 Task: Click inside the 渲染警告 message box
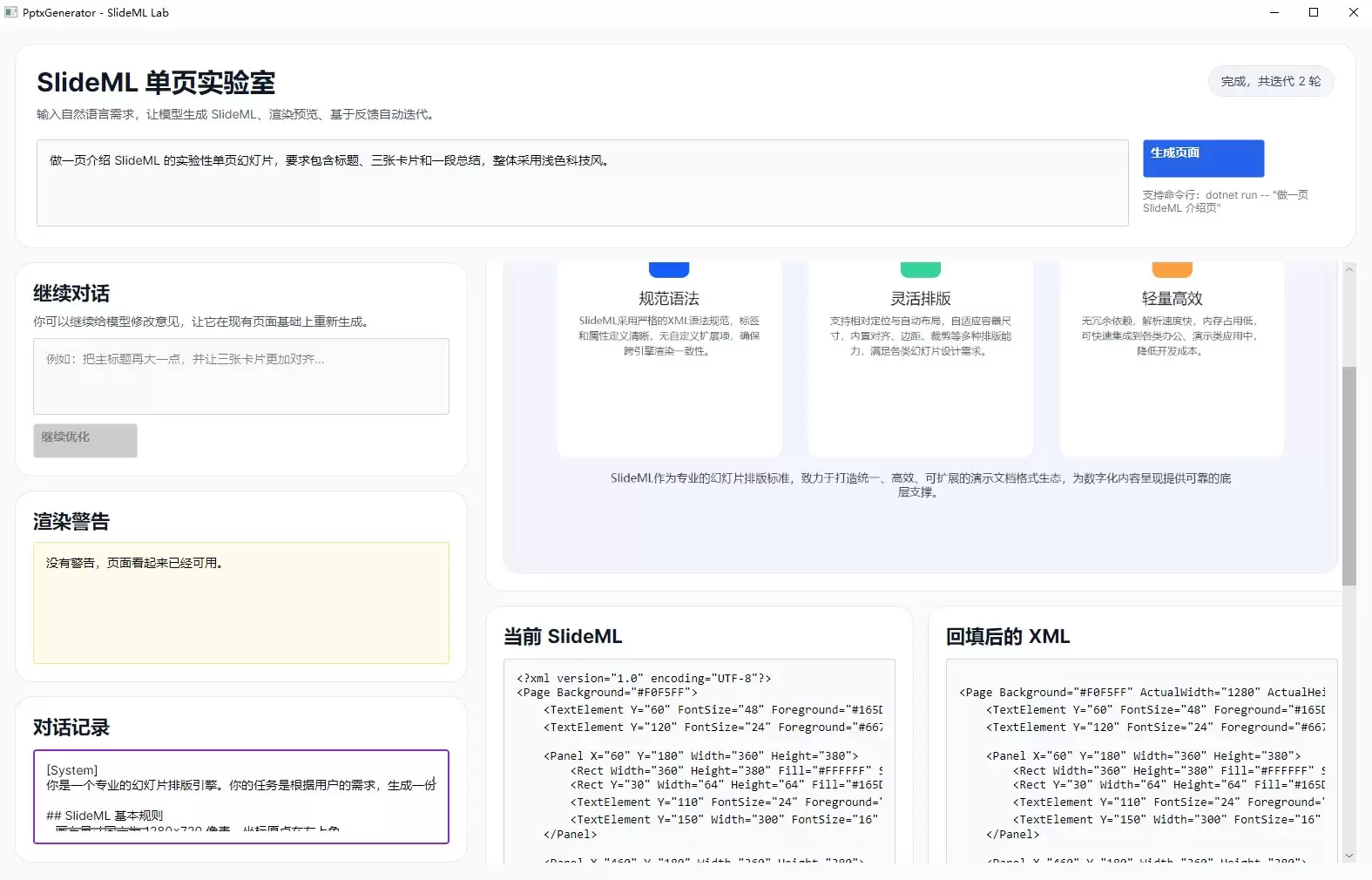241,603
